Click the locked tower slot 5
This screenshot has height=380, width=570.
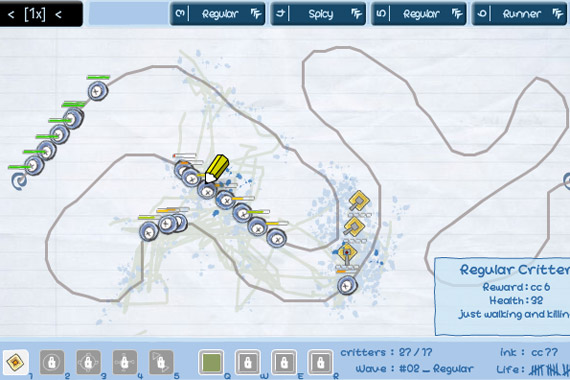tap(161, 362)
